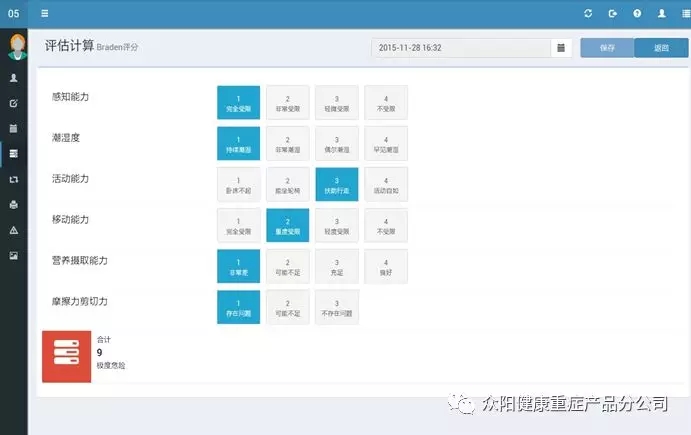Open the calendar date picker button
The width and height of the screenshot is (691, 435).
pyautogui.click(x=561, y=47)
